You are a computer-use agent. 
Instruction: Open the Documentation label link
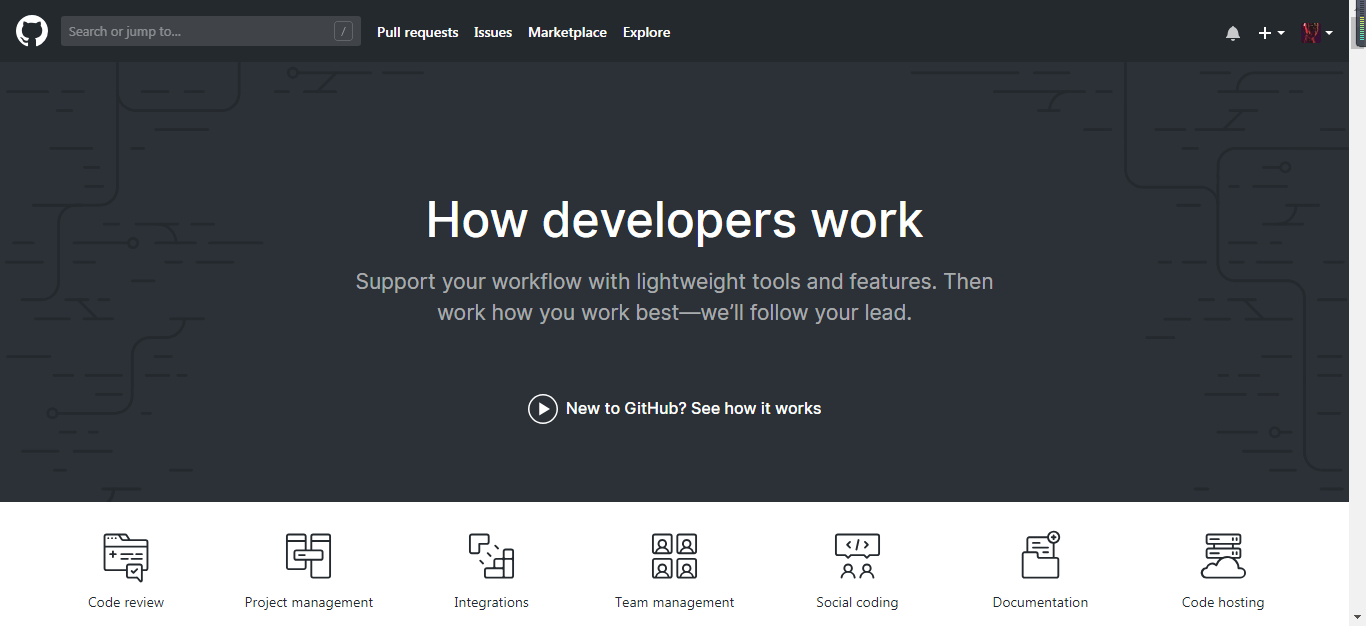point(1040,602)
